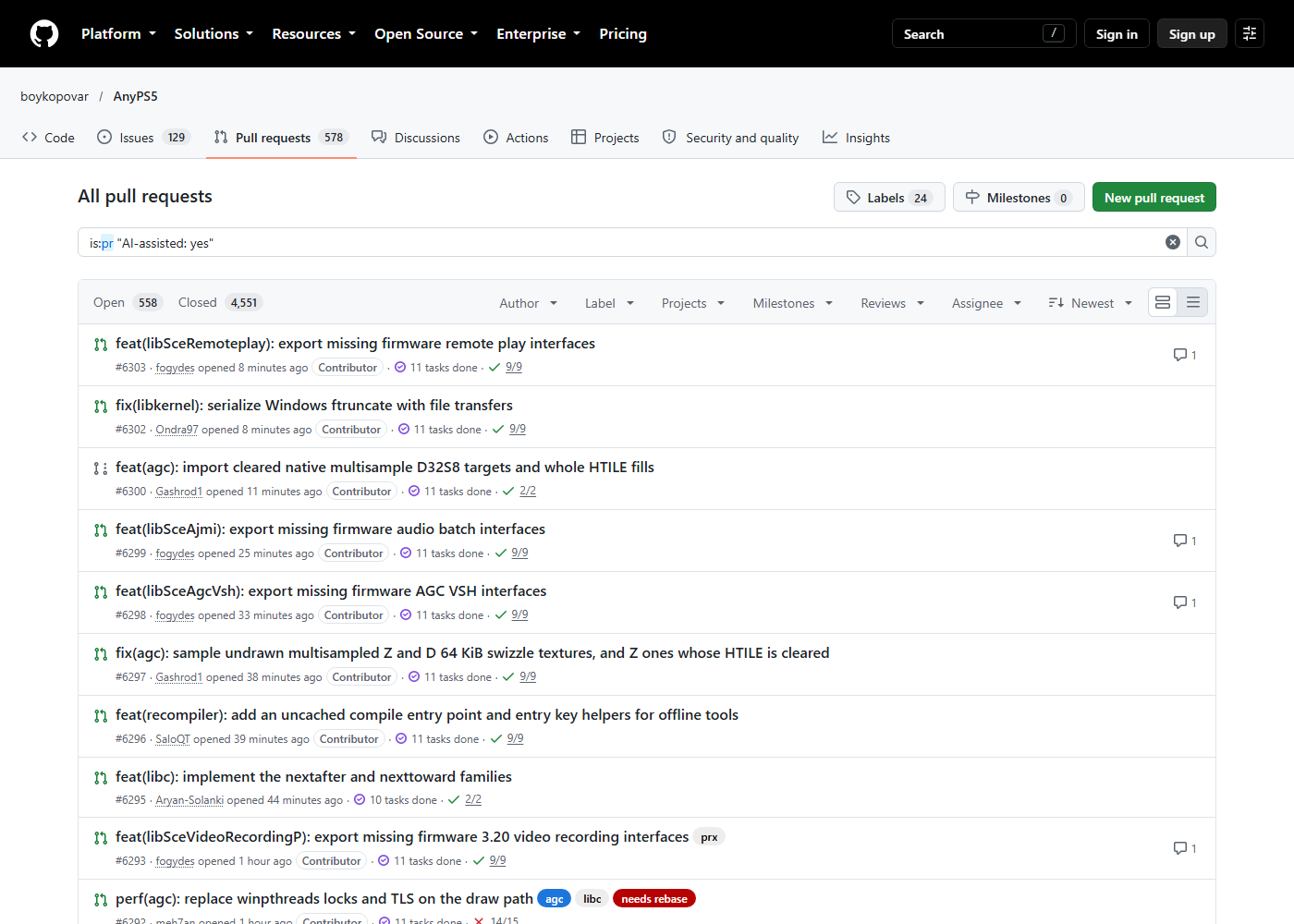Open the Assignee filter dropdown
The image size is (1294, 924).
pos(987,303)
